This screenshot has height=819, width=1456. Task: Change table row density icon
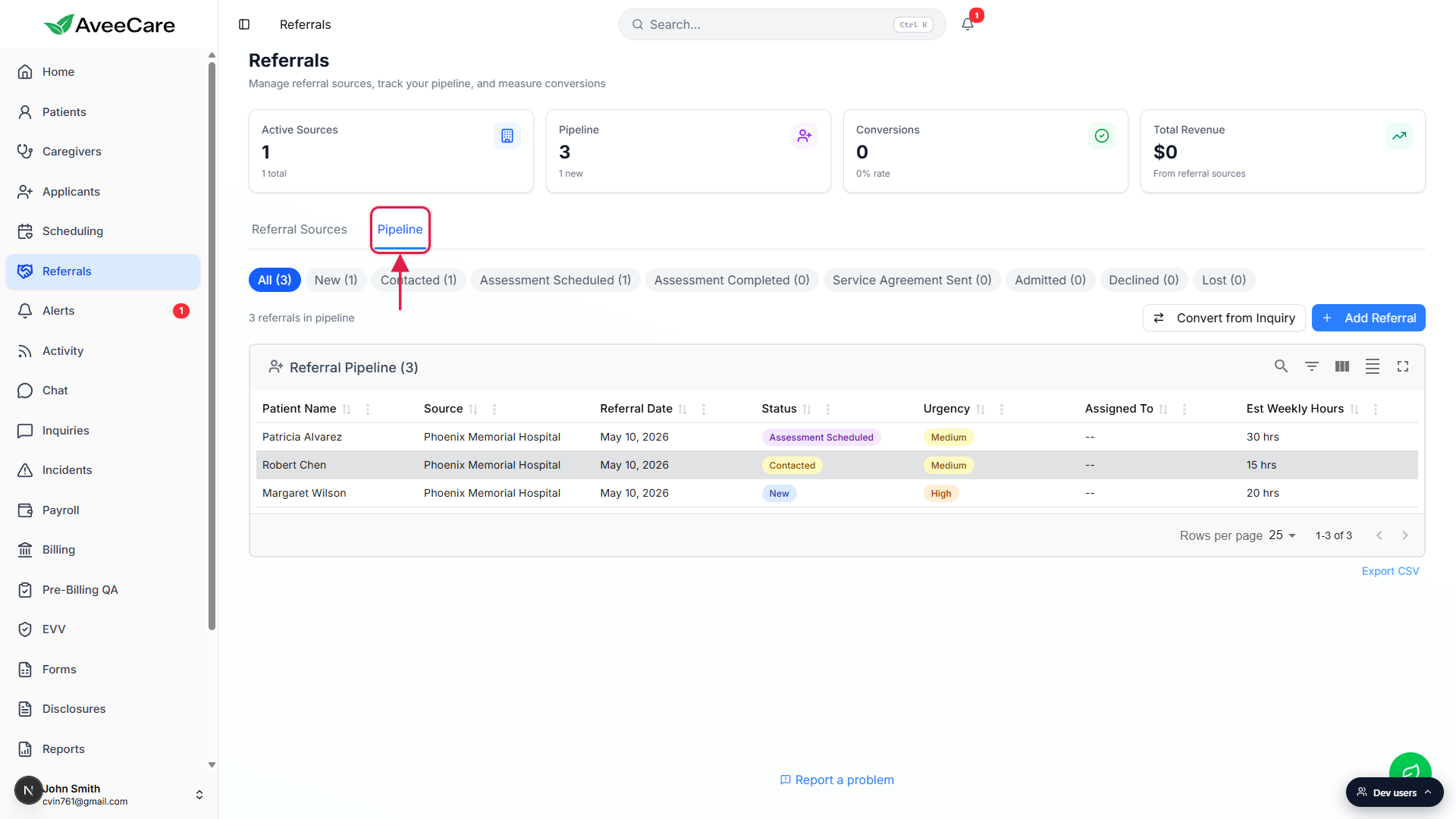[1373, 366]
